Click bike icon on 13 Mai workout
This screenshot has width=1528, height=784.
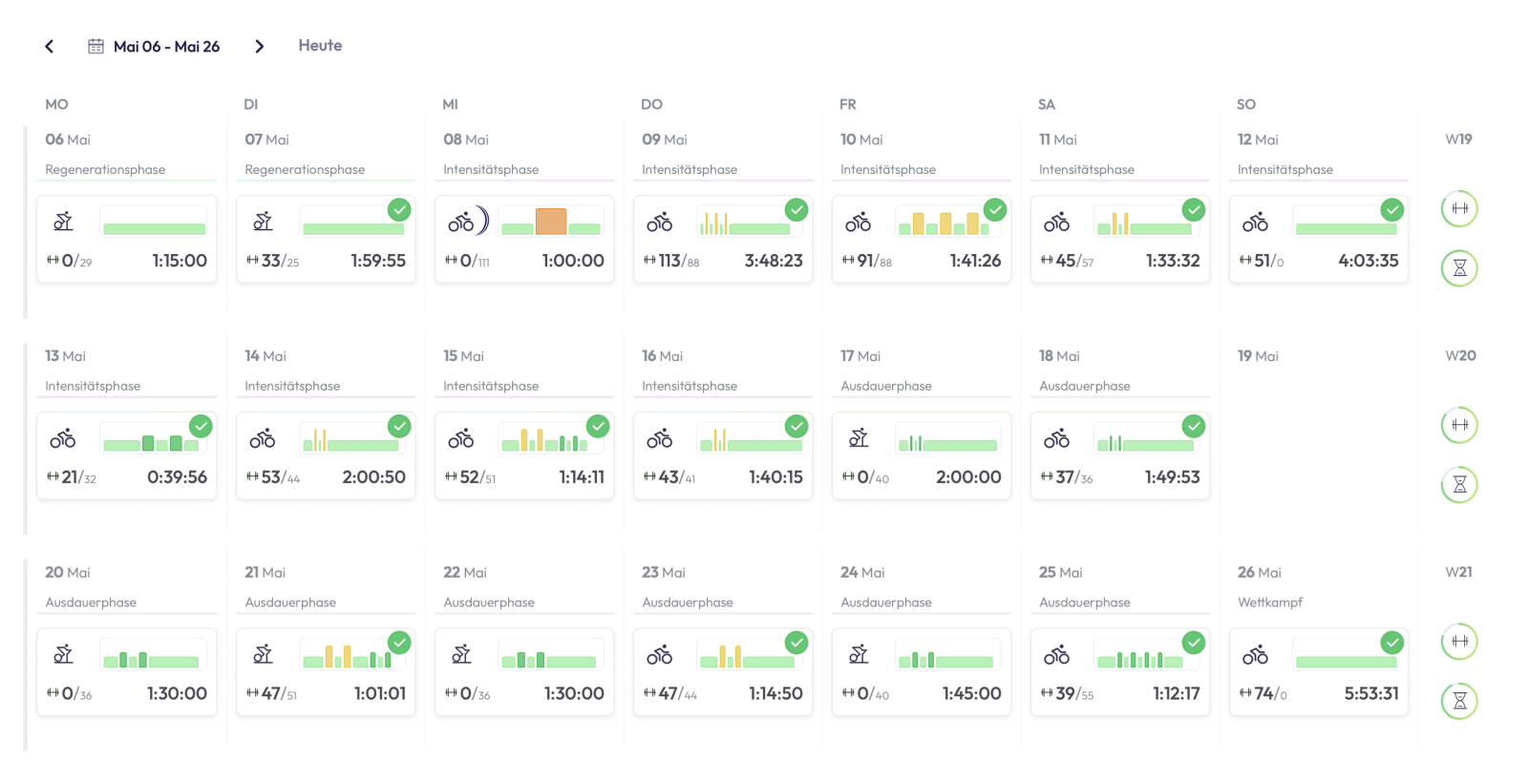click(x=63, y=439)
